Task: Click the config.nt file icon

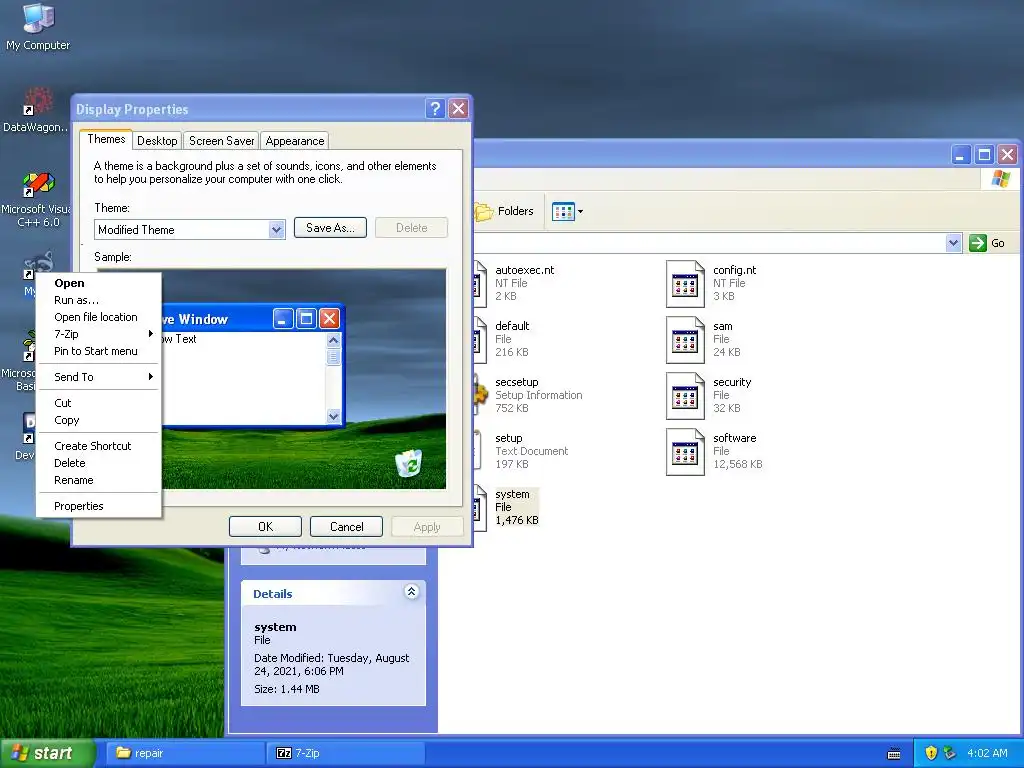Action: pos(685,284)
